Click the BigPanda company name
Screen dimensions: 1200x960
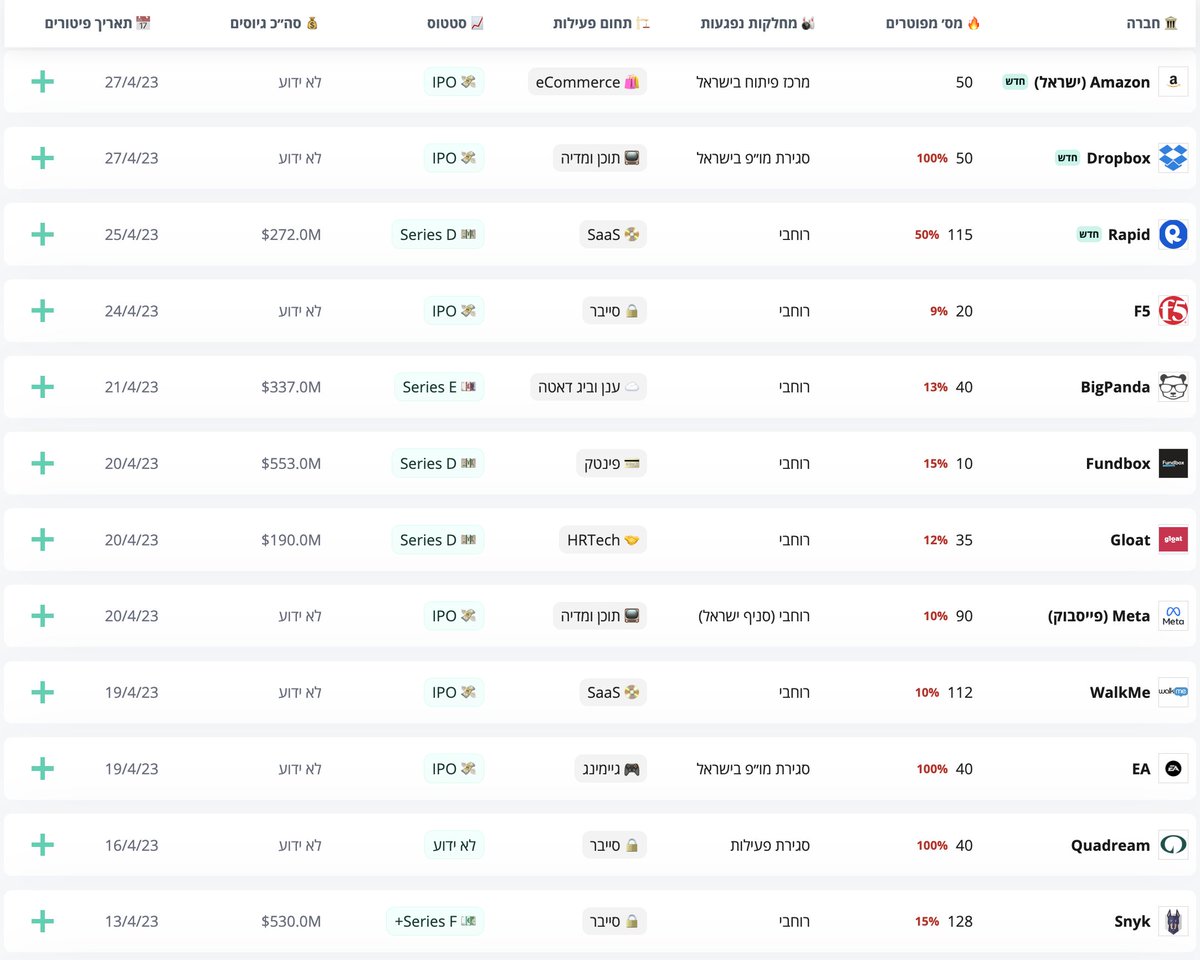click(1115, 387)
